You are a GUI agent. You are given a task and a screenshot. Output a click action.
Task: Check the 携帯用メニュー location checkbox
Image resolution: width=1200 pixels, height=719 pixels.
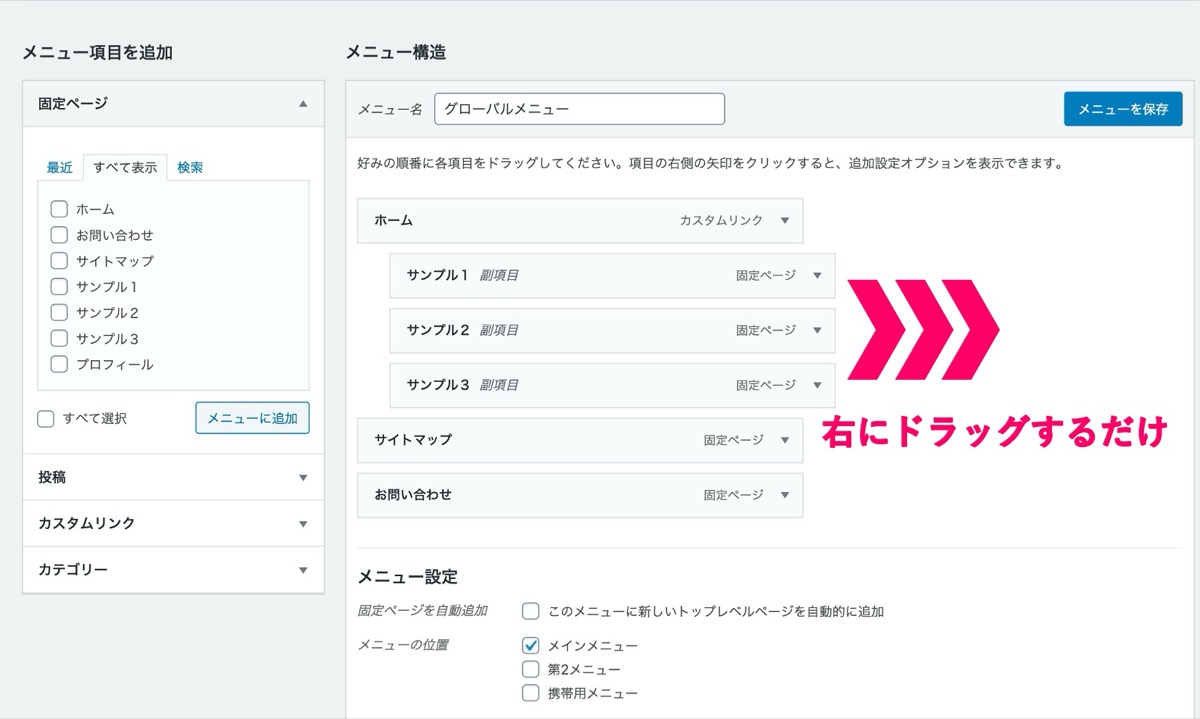point(531,692)
